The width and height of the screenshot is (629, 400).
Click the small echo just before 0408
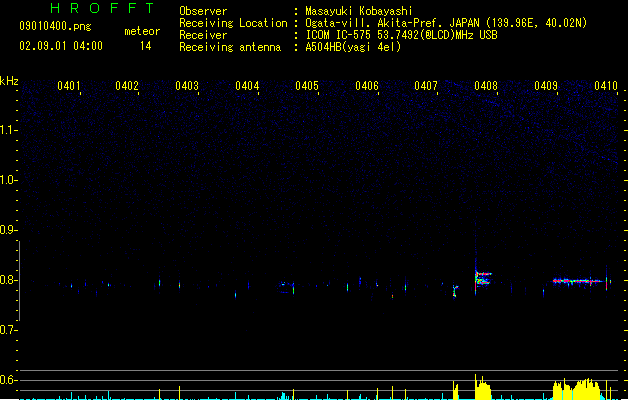tap(455, 291)
